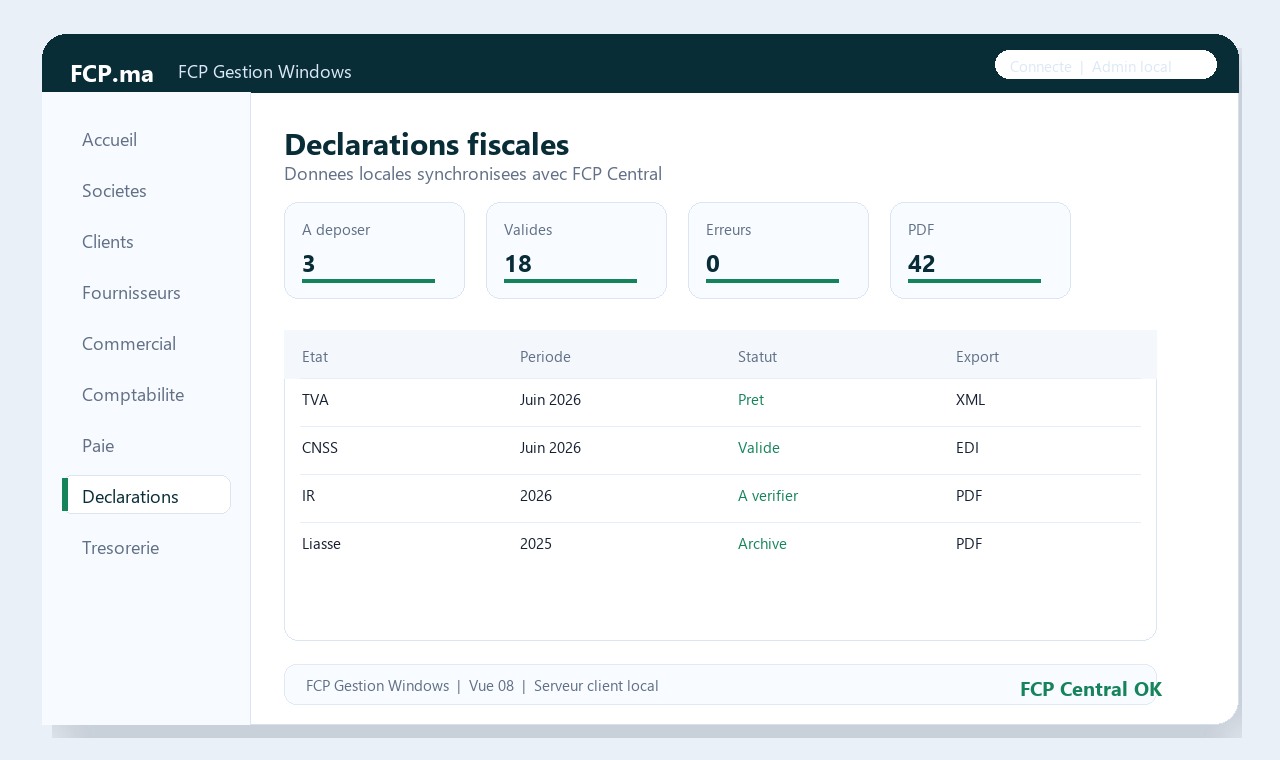Click the FCP Gestion Windows title
This screenshot has width=1280, height=760.
coord(265,72)
